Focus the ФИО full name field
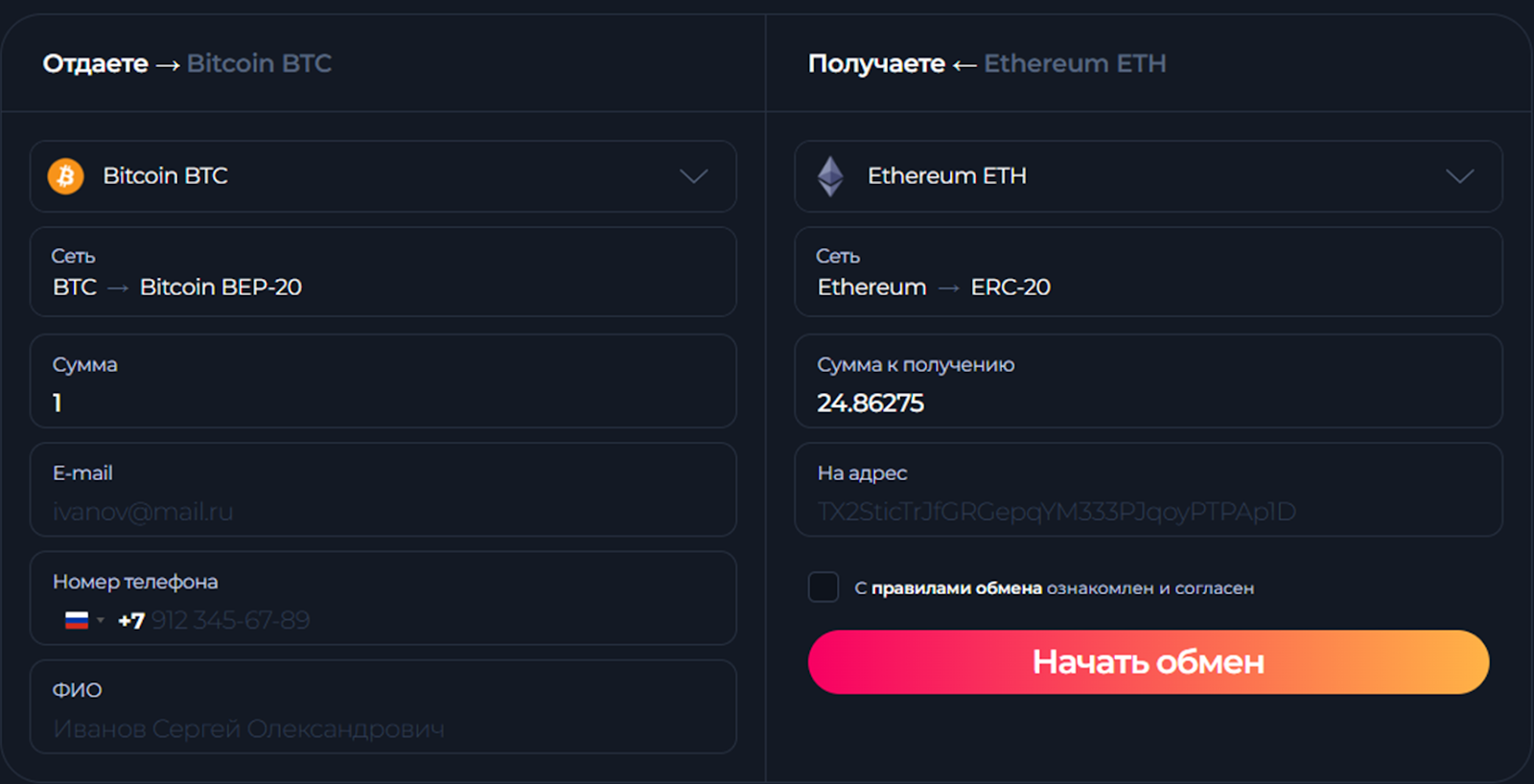This screenshot has height=784, width=1534. click(x=383, y=728)
